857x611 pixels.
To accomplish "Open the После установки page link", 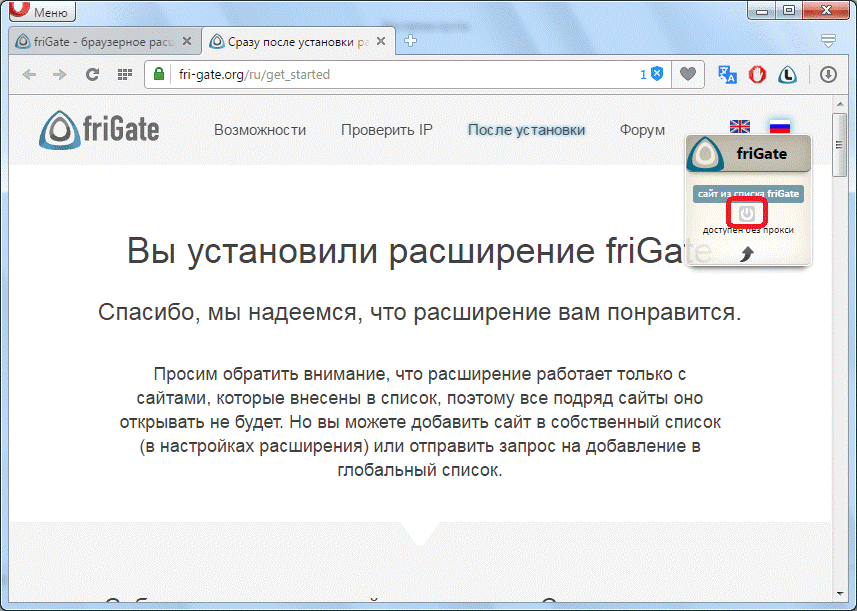I will click(526, 130).
